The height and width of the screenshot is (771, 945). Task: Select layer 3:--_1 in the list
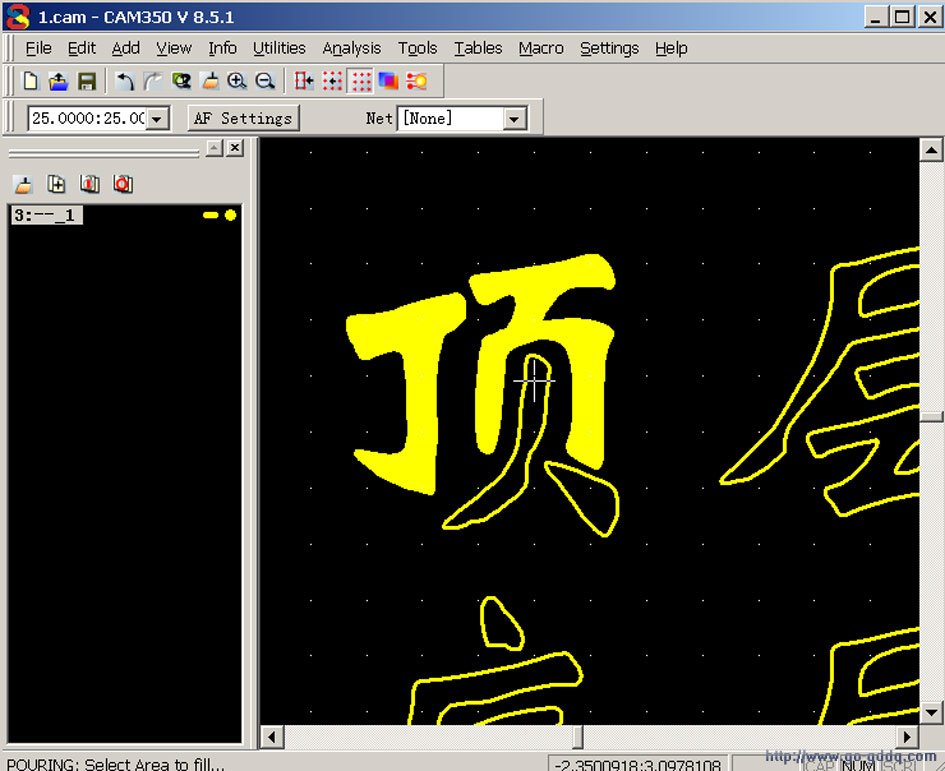[46, 215]
